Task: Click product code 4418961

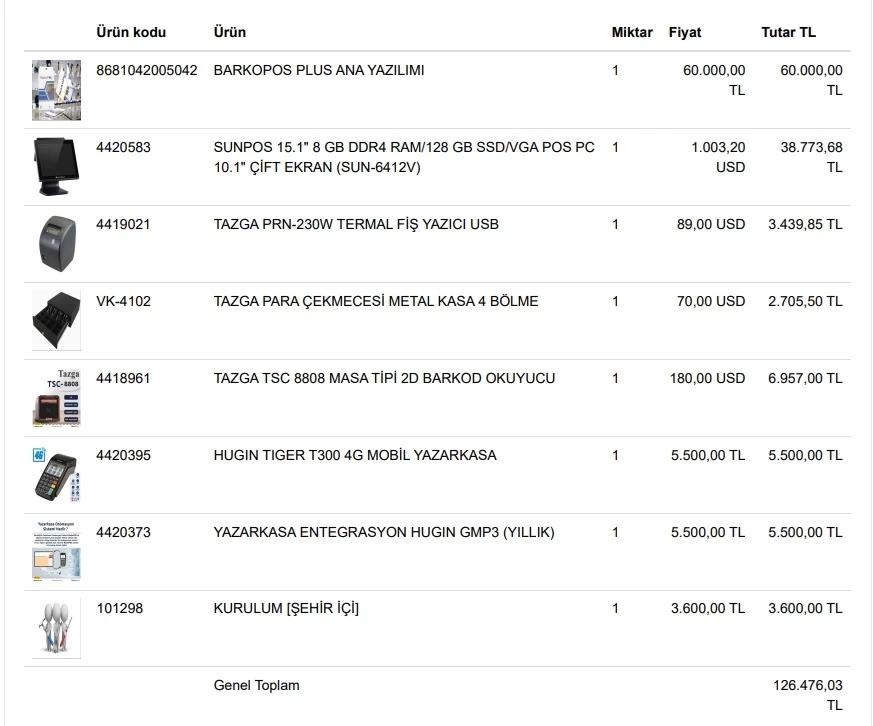Action: [123, 378]
